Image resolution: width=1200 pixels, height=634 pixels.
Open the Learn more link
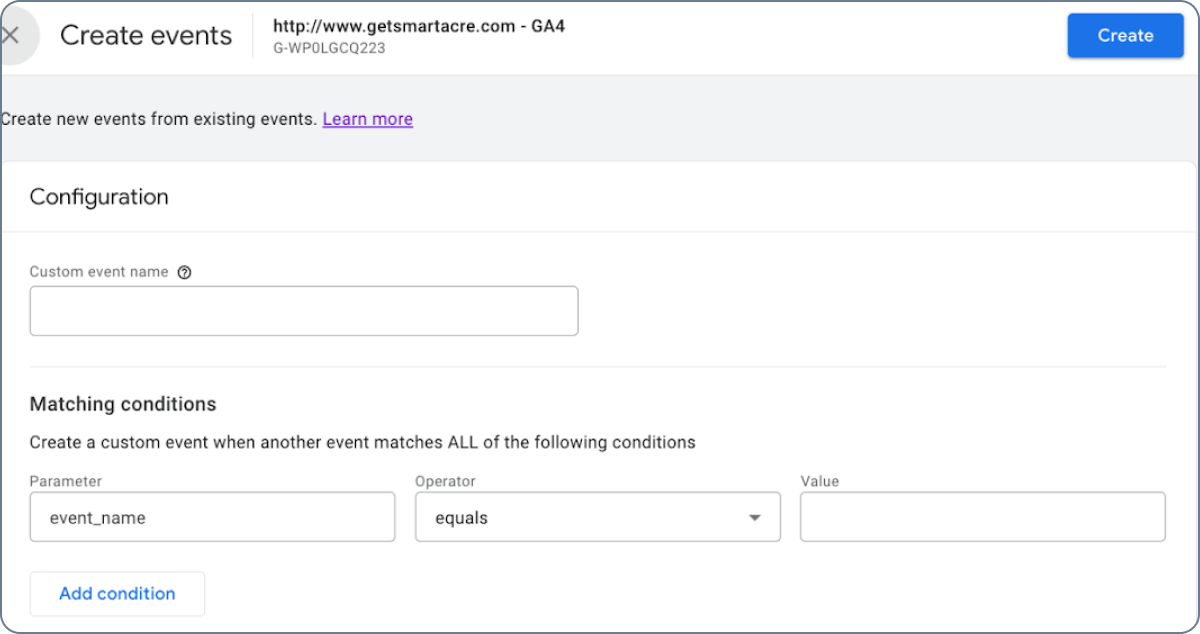[367, 119]
